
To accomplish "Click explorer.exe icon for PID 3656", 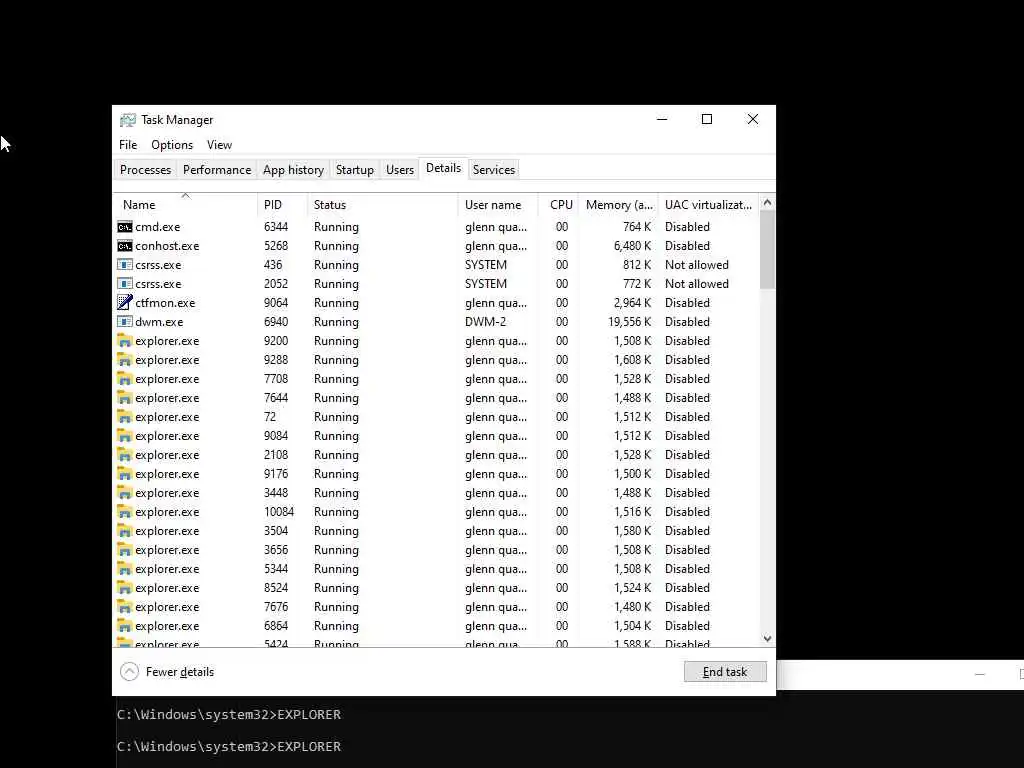I will [x=124, y=549].
